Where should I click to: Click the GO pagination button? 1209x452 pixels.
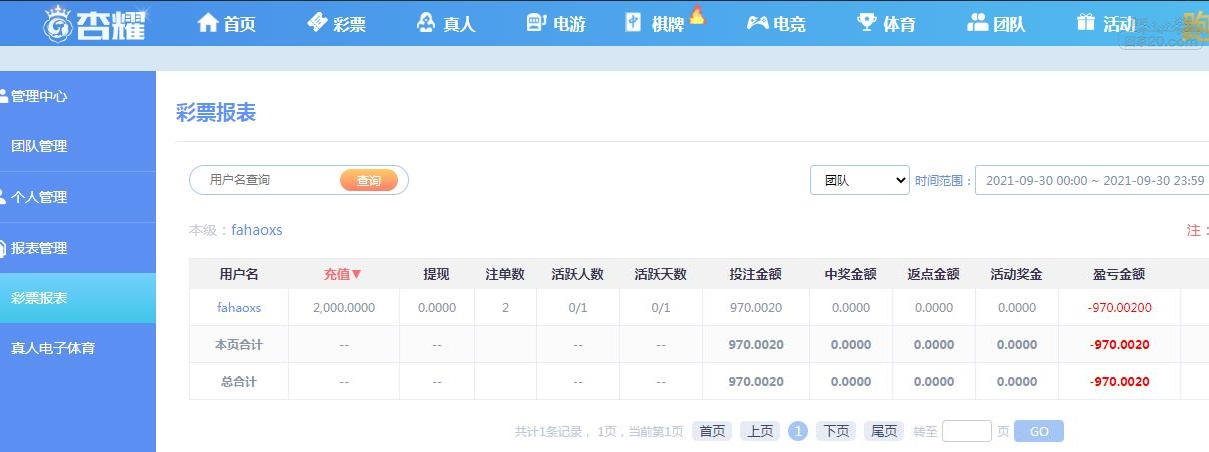click(x=1039, y=431)
